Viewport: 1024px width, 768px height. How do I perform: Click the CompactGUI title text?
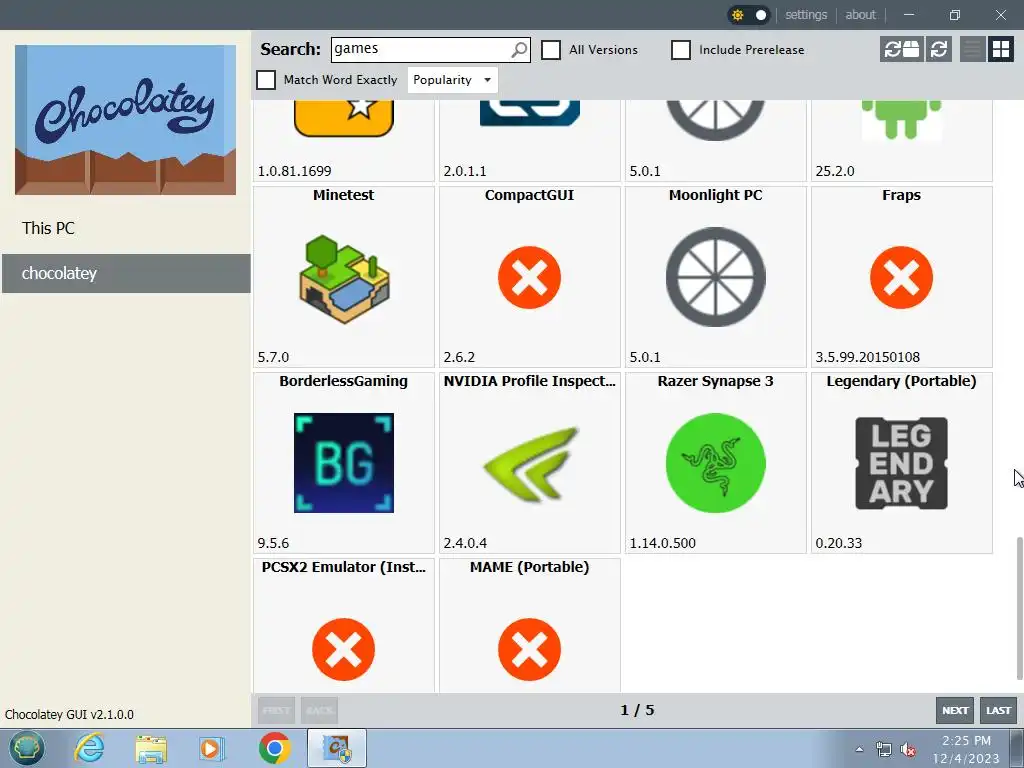[529, 195]
